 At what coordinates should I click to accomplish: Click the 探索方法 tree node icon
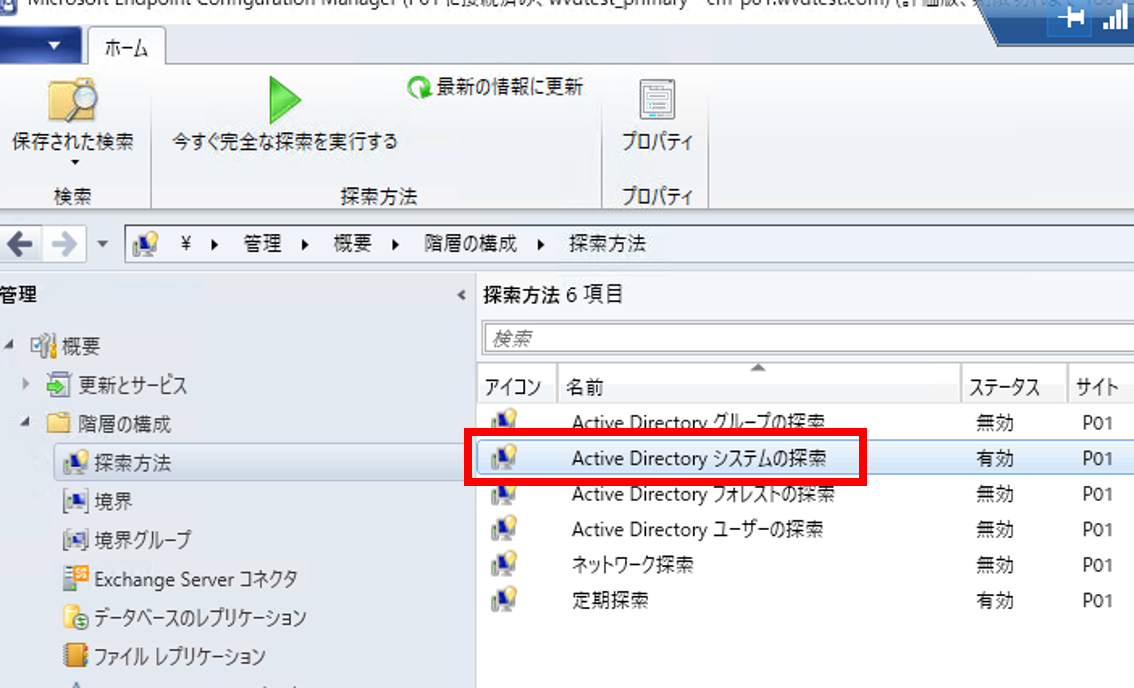click(75, 462)
